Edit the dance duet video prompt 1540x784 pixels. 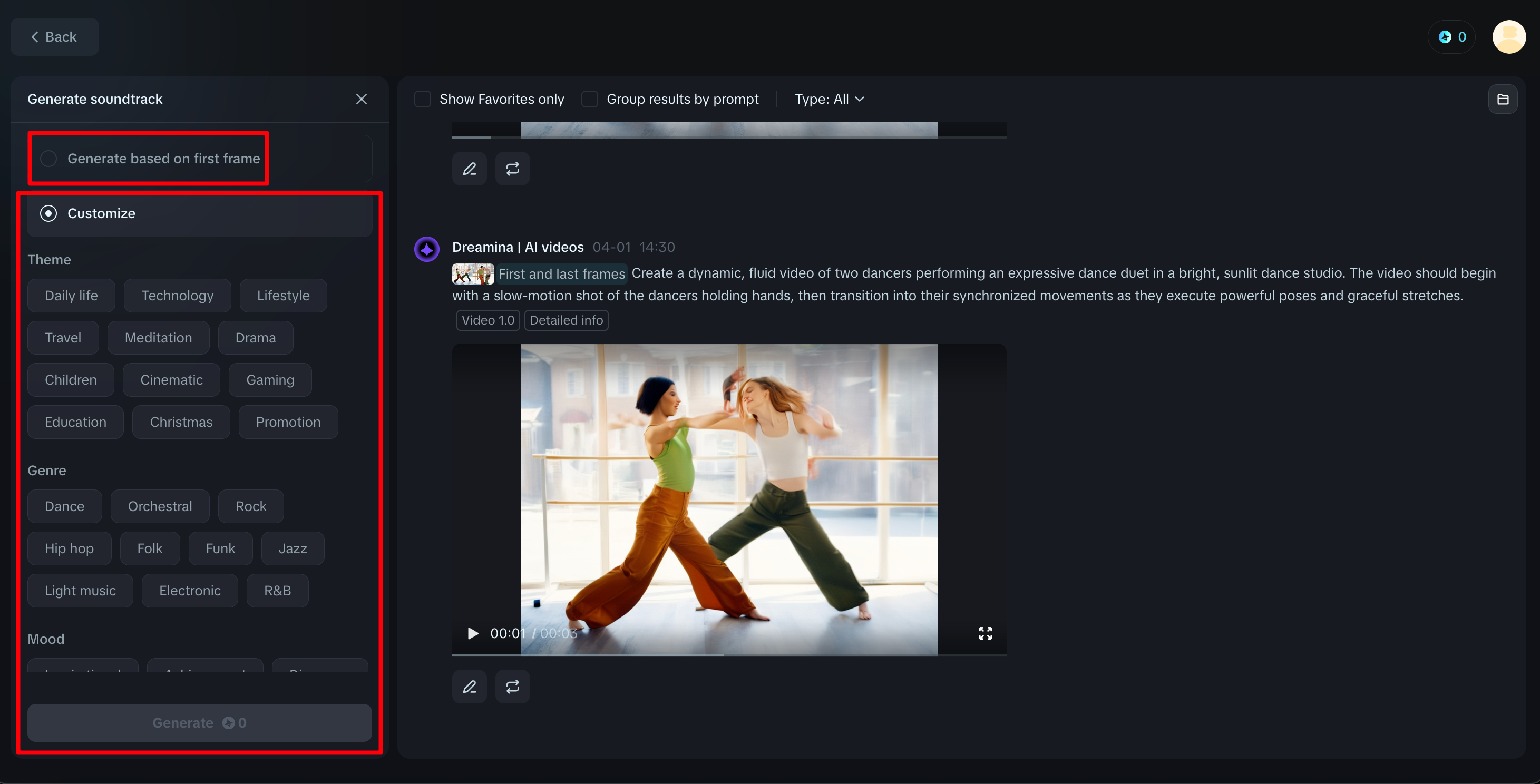[469, 687]
